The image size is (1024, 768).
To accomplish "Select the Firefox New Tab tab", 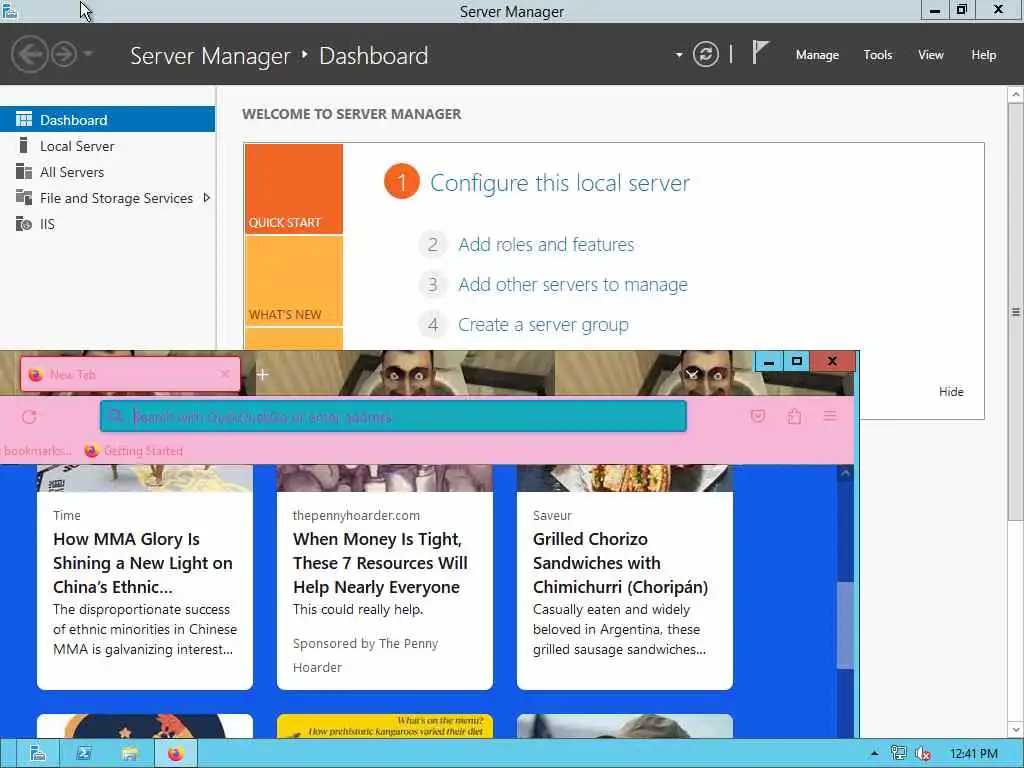I will point(130,374).
